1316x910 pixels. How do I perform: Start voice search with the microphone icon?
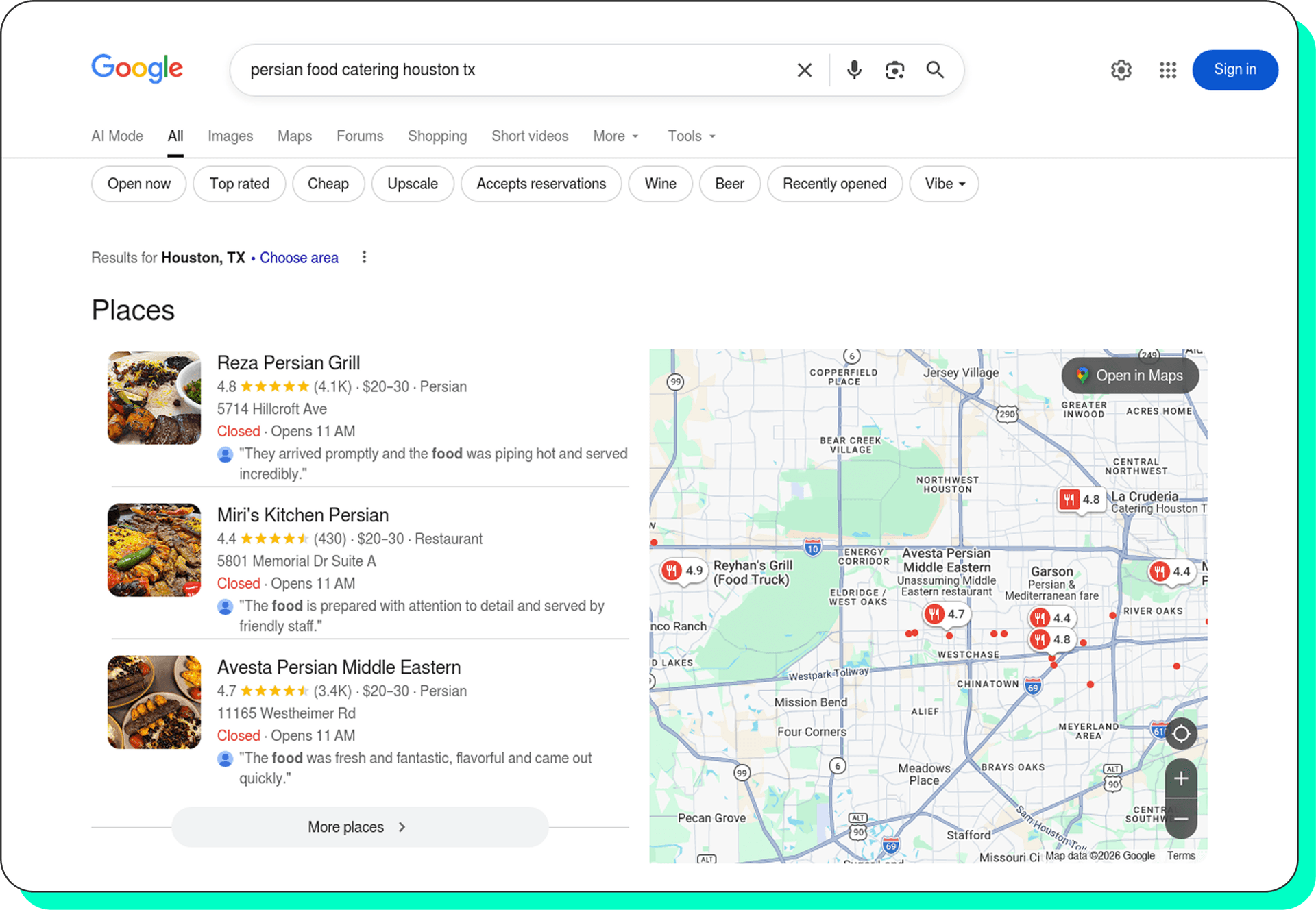pyautogui.click(x=854, y=70)
